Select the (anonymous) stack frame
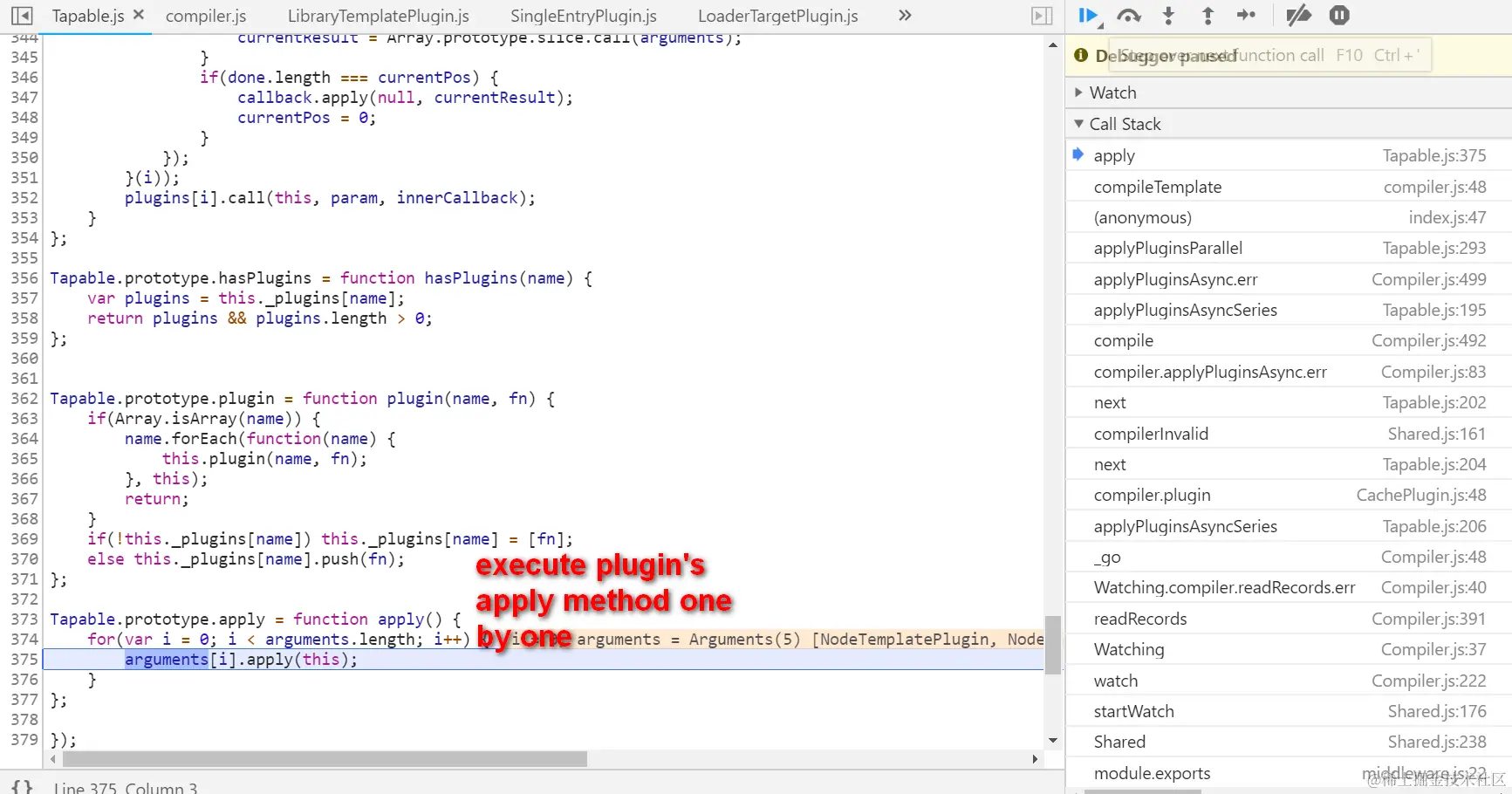This screenshot has height=794, width=1512. [1288, 217]
